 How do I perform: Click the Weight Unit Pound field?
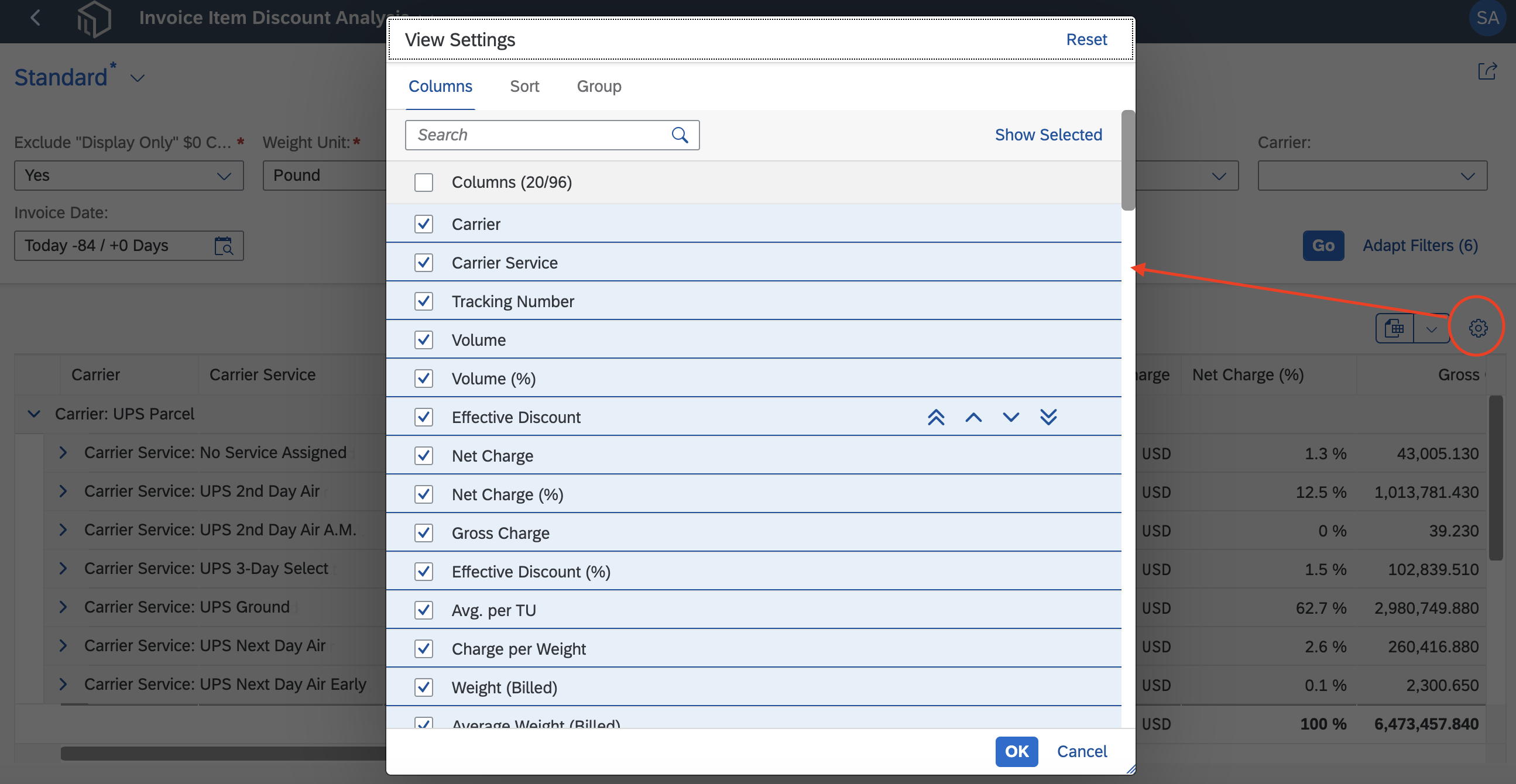[324, 176]
